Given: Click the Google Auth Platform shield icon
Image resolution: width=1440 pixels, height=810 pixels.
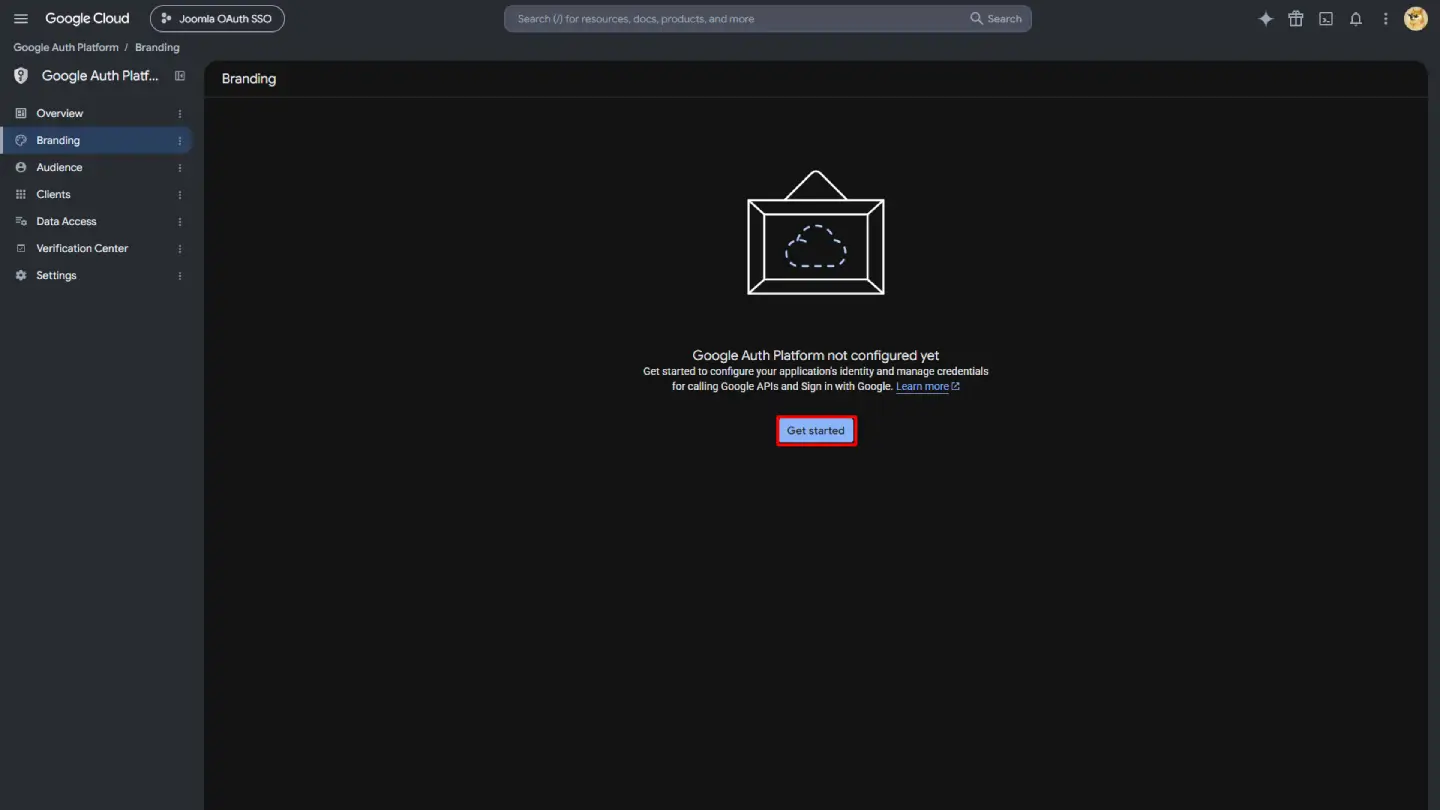Looking at the screenshot, I should click(21, 76).
